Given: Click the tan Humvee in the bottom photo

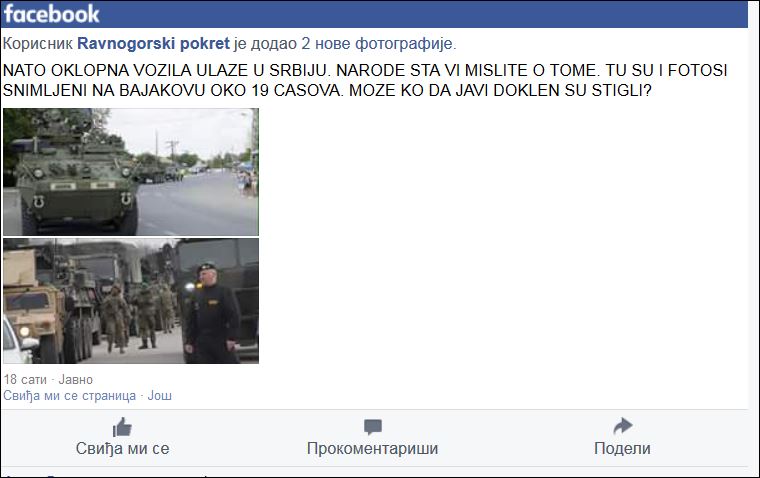Looking at the screenshot, I should [34, 320].
